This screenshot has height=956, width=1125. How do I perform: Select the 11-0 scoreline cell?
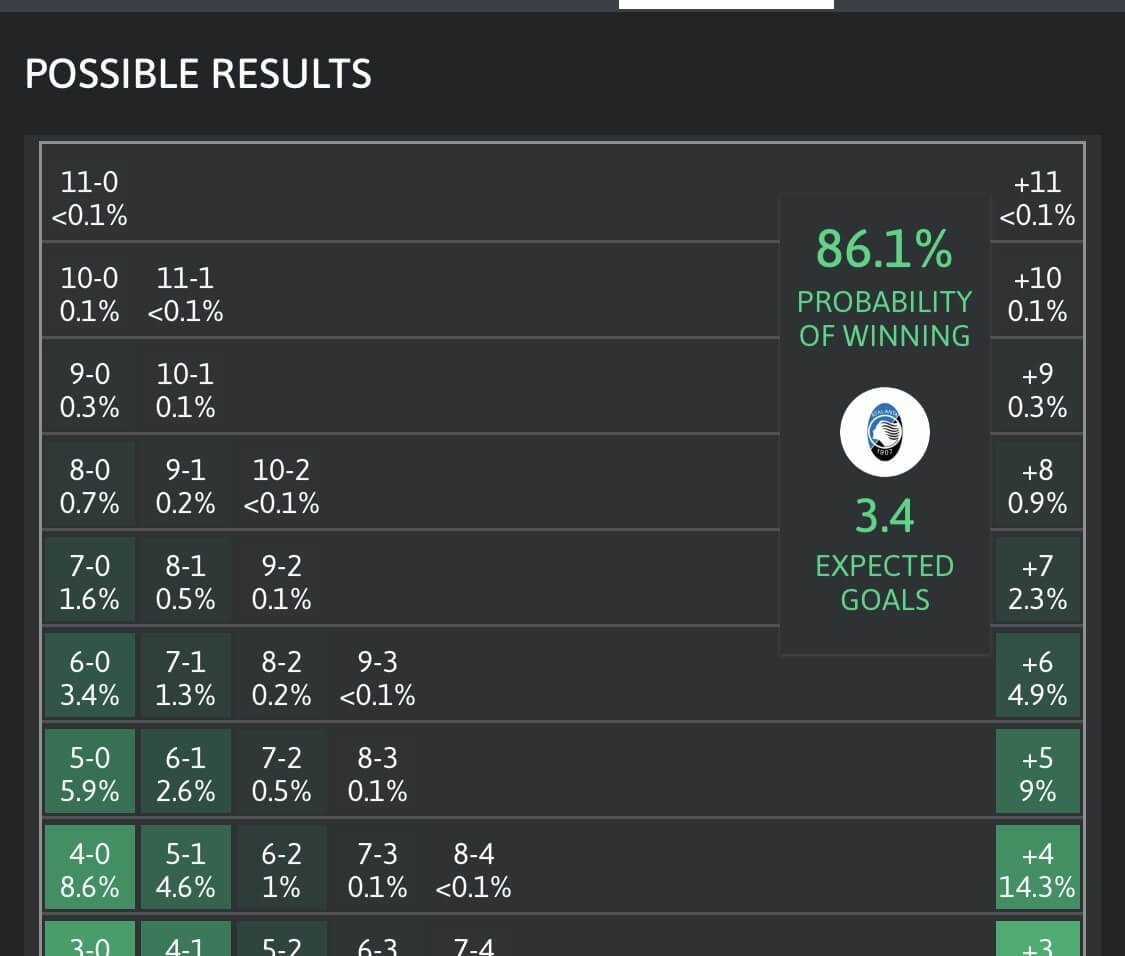click(88, 198)
